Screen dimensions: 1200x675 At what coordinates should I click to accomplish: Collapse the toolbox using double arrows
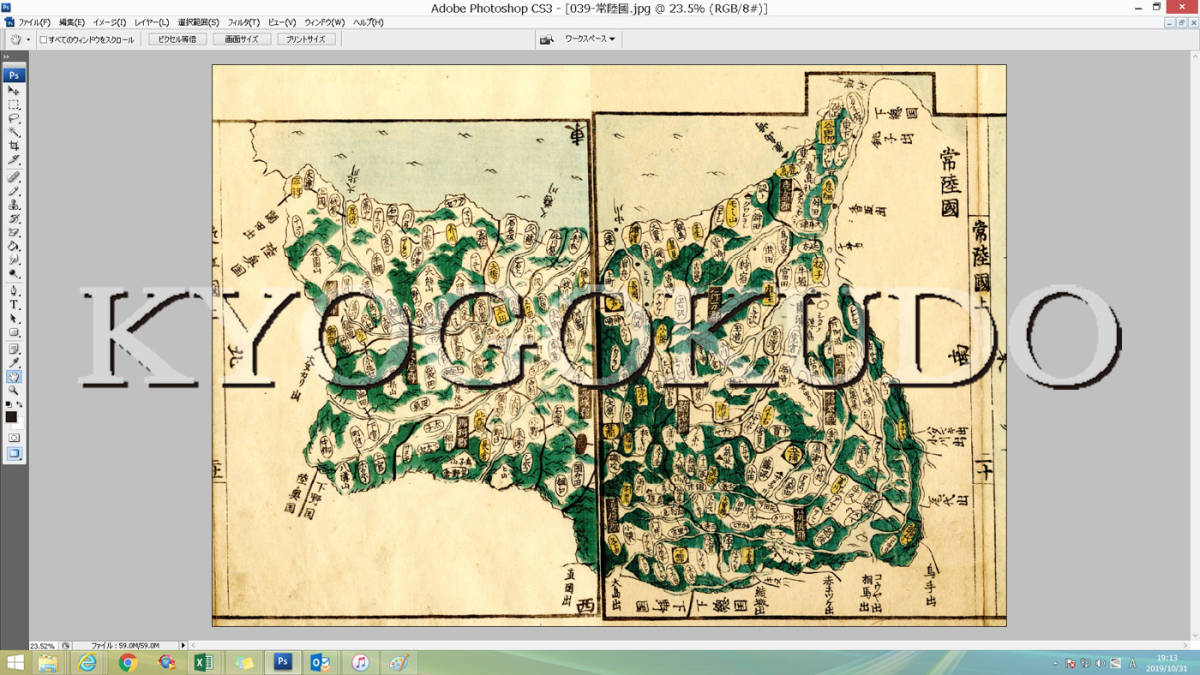(x=6, y=57)
